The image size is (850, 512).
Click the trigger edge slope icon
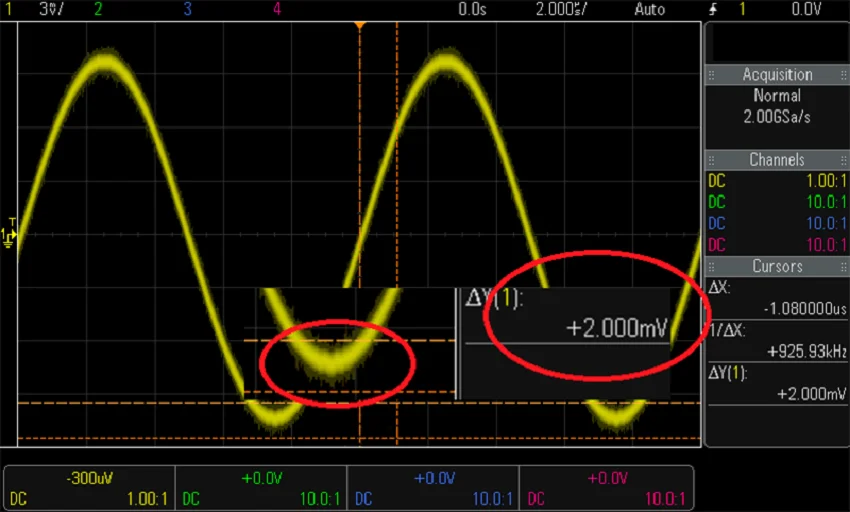pyautogui.click(x=712, y=9)
